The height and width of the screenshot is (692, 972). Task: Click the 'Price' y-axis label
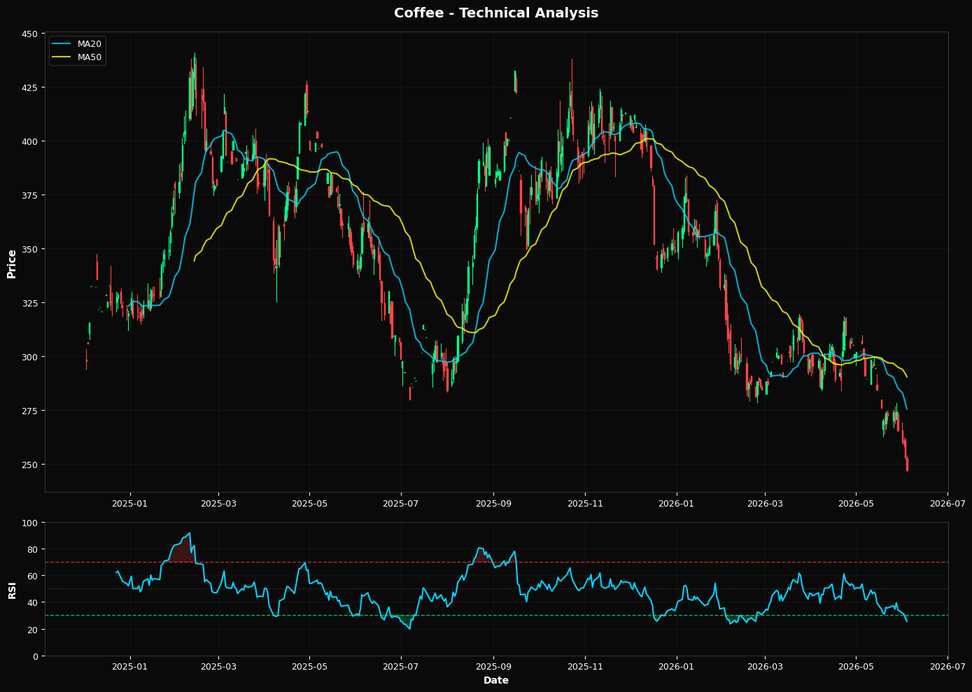[x=11, y=264]
